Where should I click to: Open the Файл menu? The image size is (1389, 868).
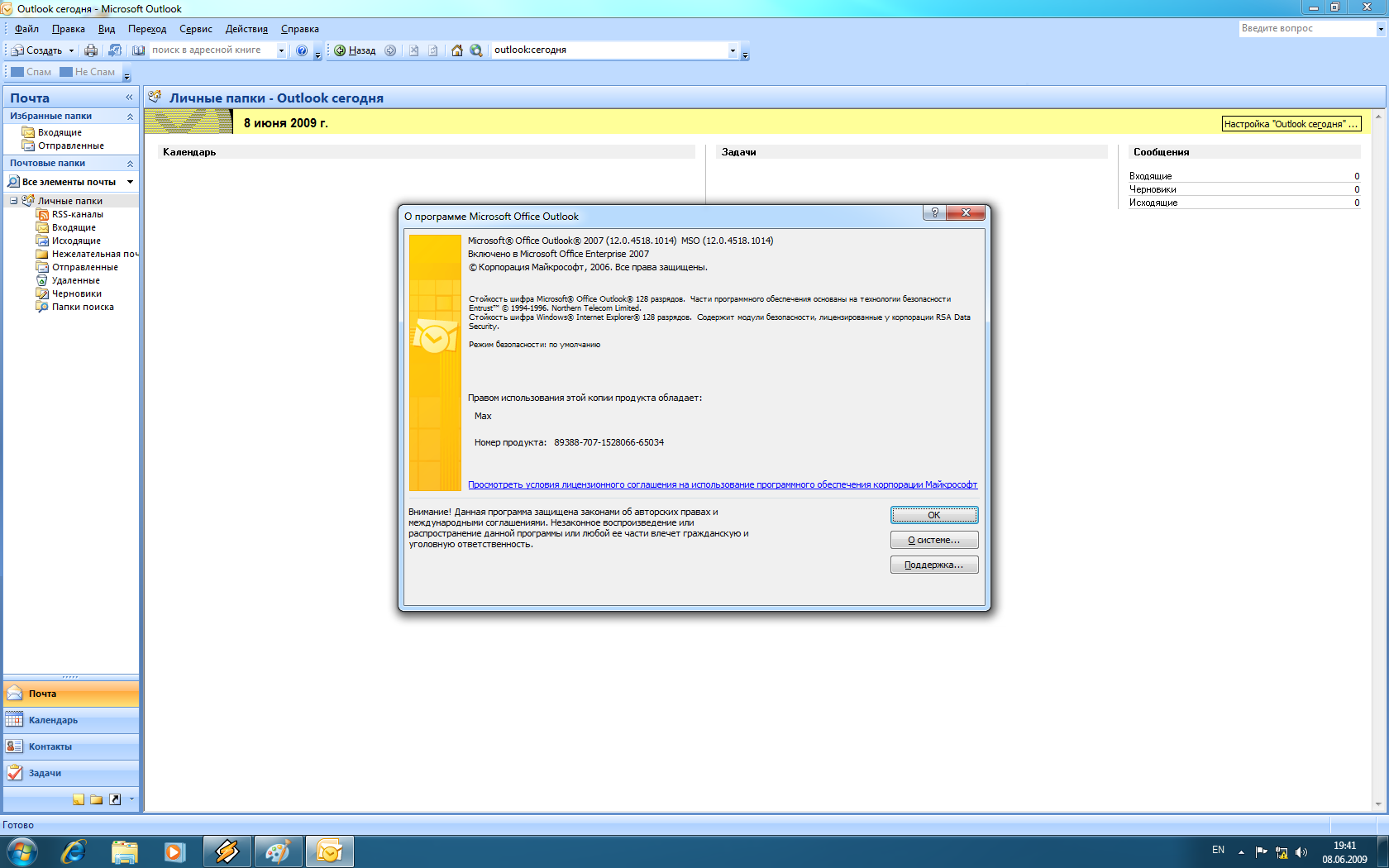point(26,29)
